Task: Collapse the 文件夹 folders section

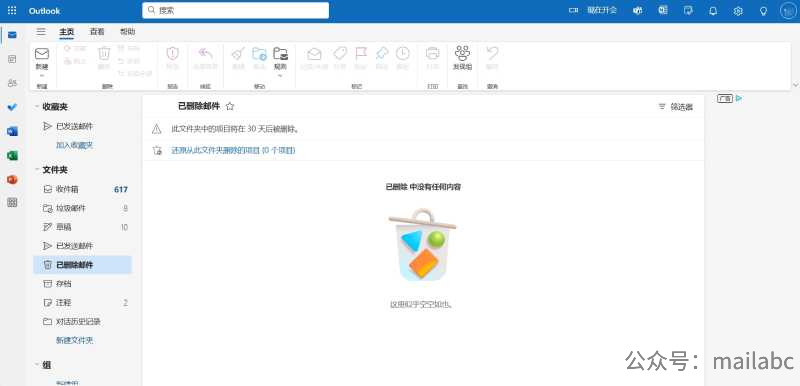Action: pos(37,170)
